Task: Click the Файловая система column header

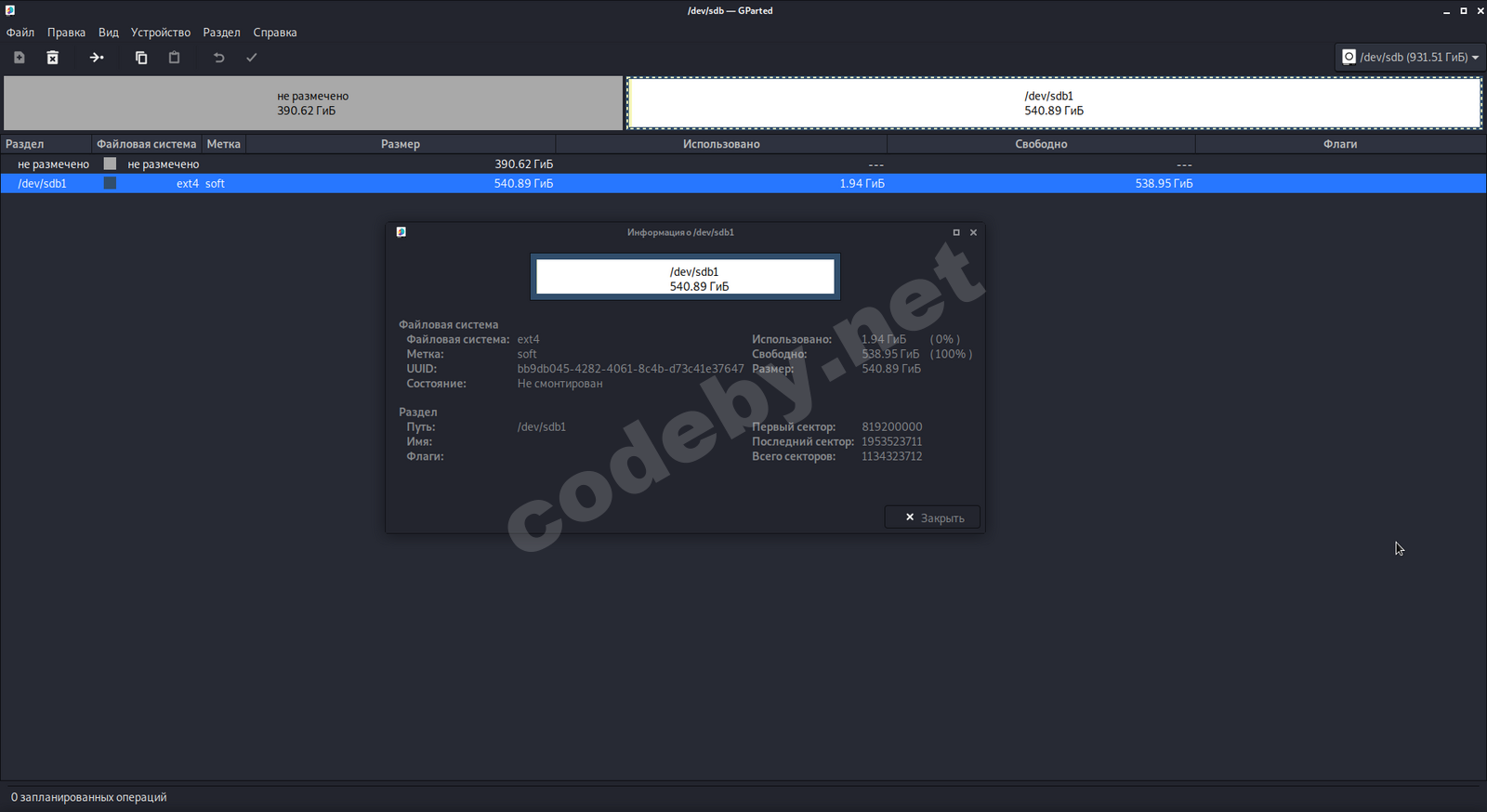Action: (x=147, y=144)
